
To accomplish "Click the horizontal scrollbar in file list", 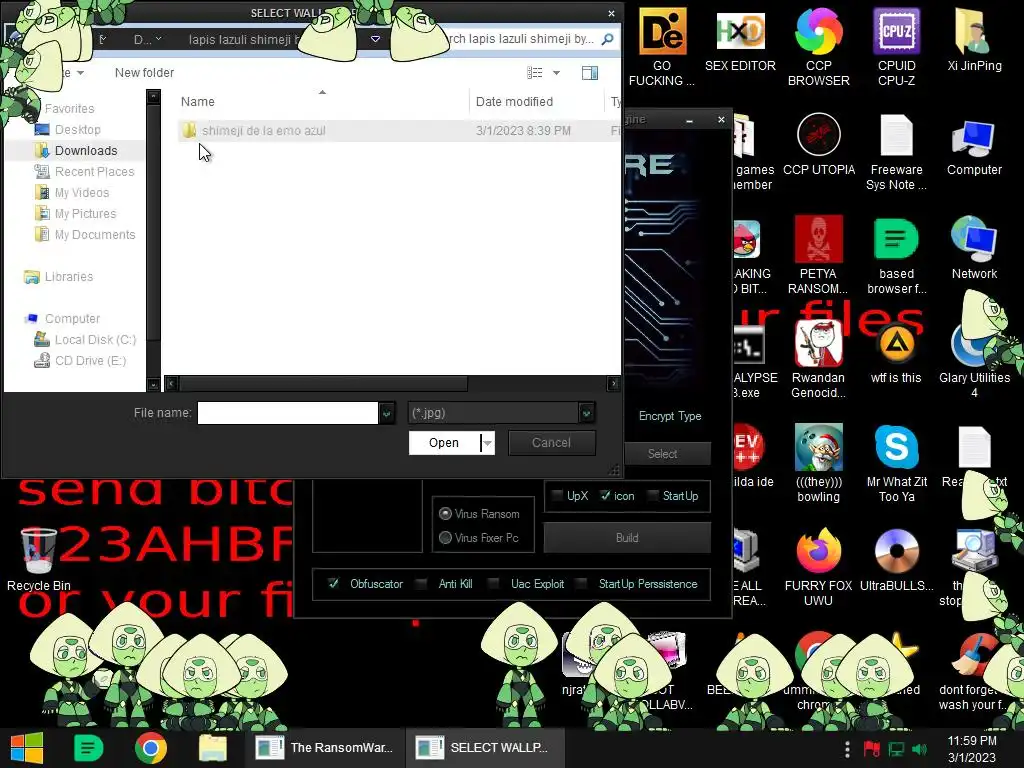I will (x=323, y=383).
